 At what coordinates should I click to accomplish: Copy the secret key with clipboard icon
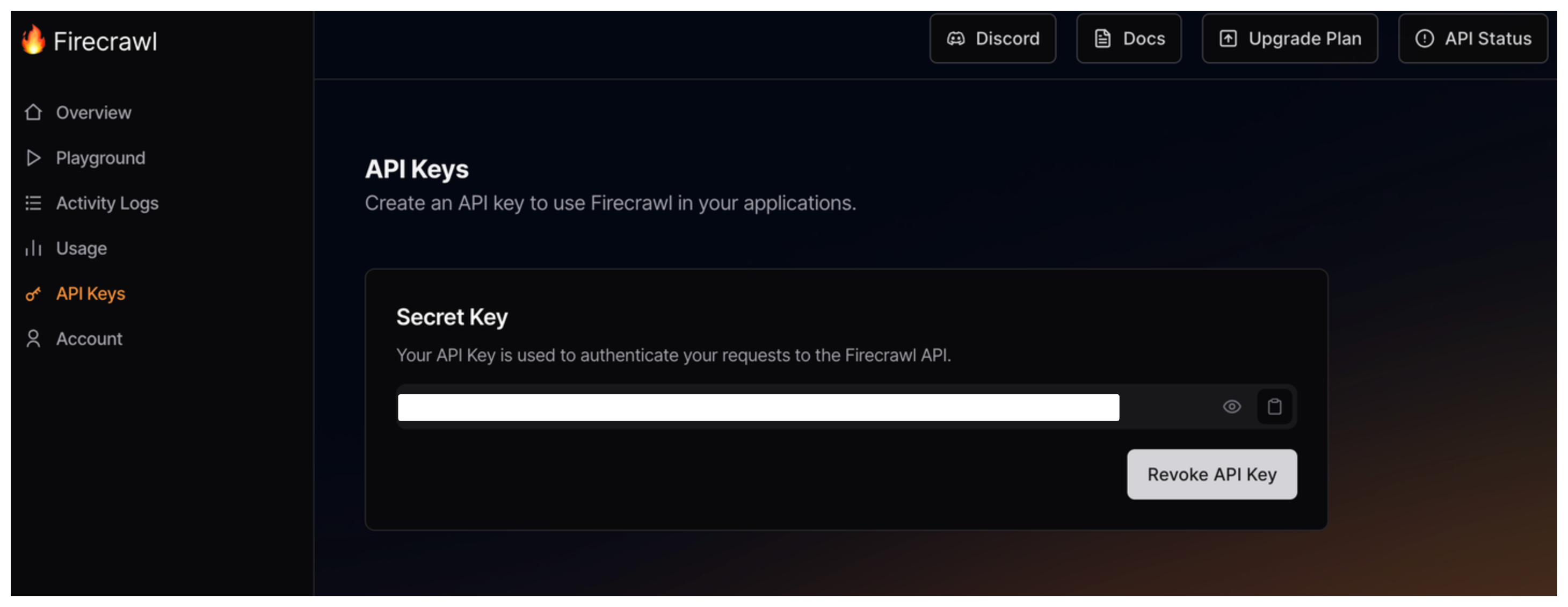click(1274, 407)
